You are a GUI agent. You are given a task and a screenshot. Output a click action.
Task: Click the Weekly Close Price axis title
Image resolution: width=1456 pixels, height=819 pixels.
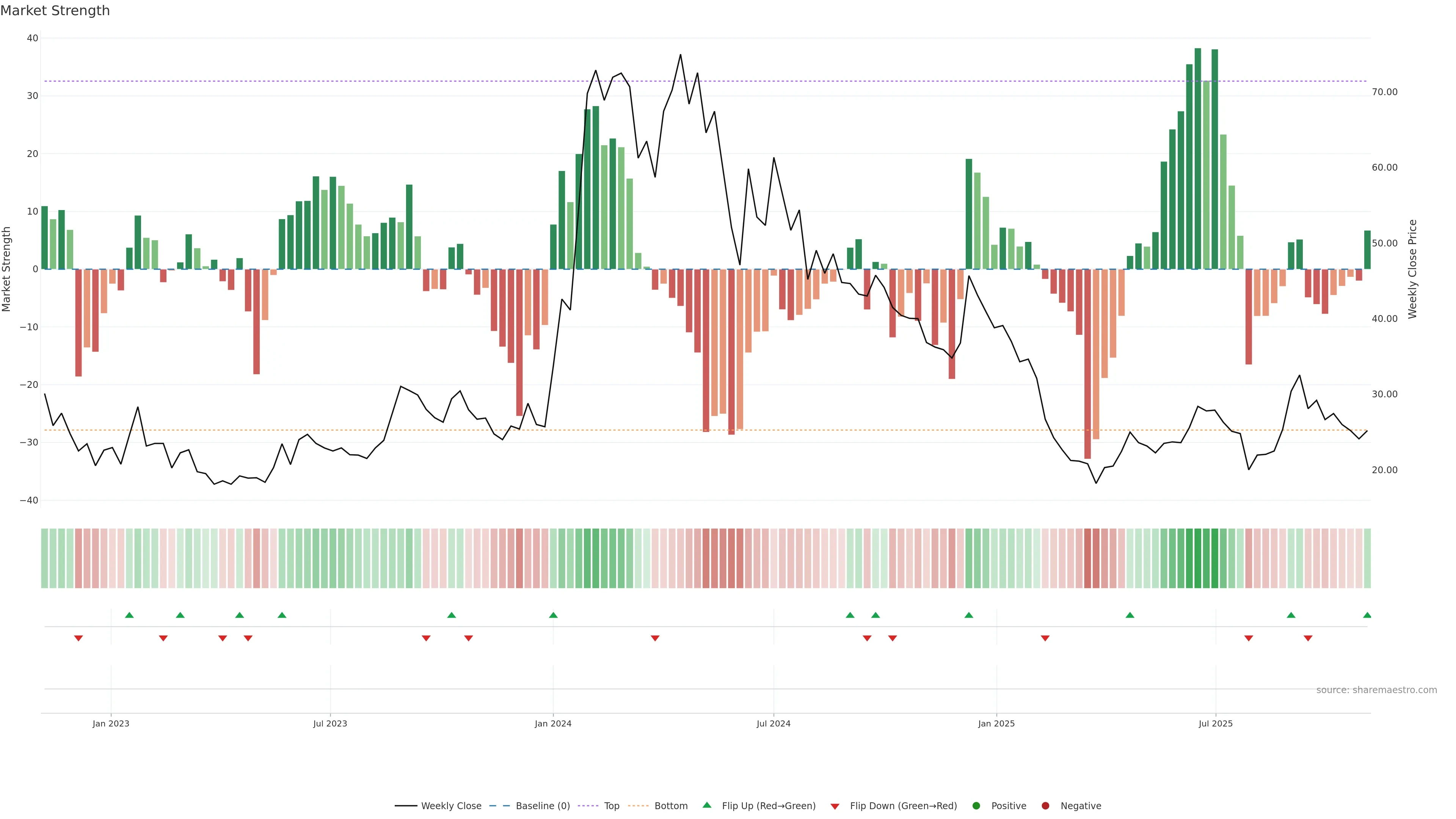point(1412,269)
